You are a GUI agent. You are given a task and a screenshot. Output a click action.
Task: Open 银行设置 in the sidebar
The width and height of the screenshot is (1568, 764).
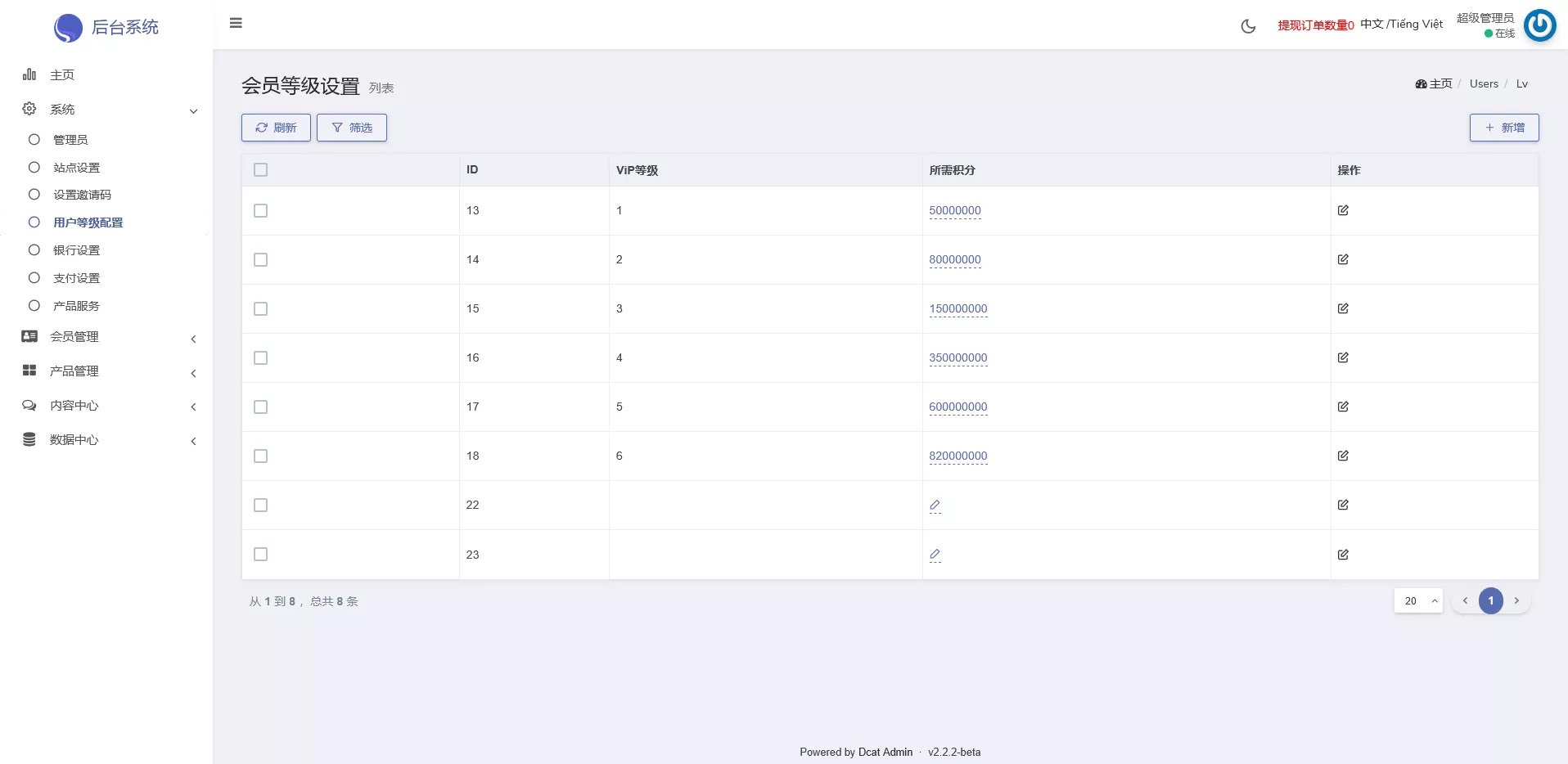coord(76,250)
